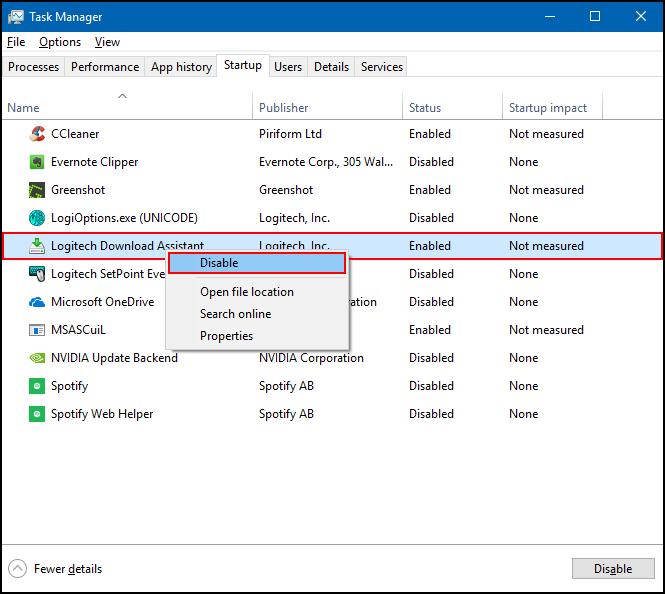Viewport: 665px width, 594px height.
Task: Sort by the Startup impact column header
Action: click(x=552, y=108)
